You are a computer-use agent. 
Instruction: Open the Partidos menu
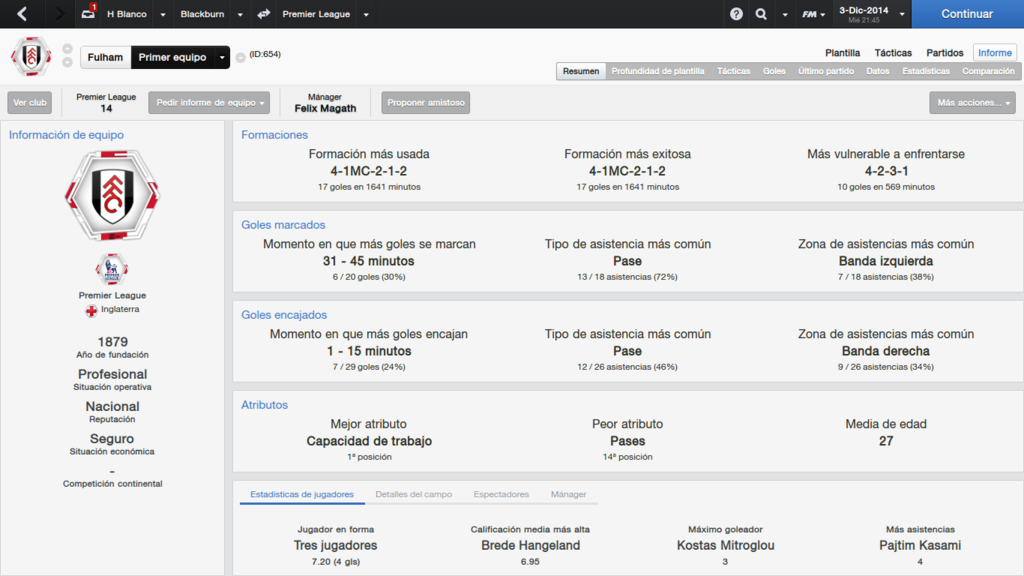click(945, 53)
